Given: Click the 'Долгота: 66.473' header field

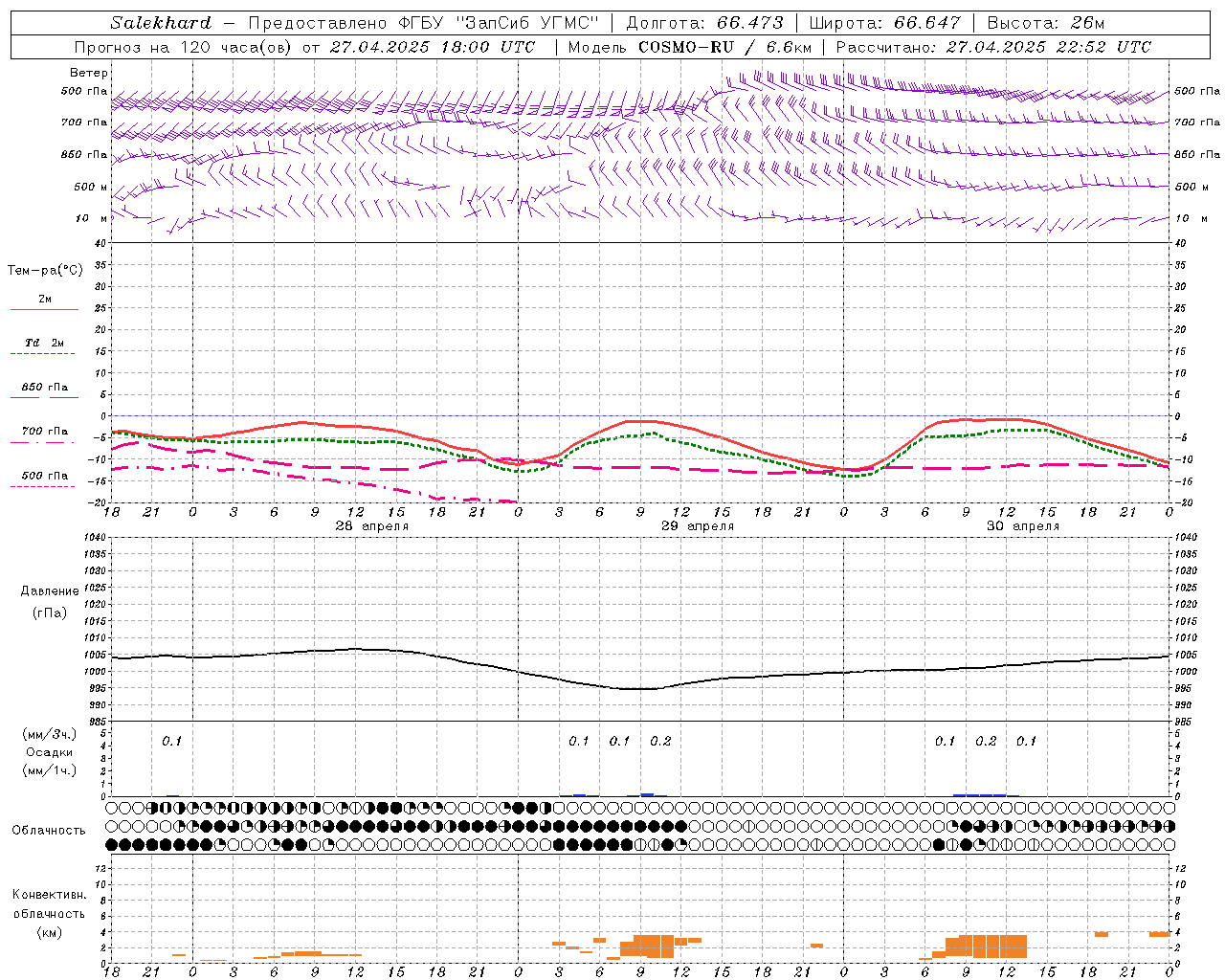Looking at the screenshot, I should (x=704, y=23).
